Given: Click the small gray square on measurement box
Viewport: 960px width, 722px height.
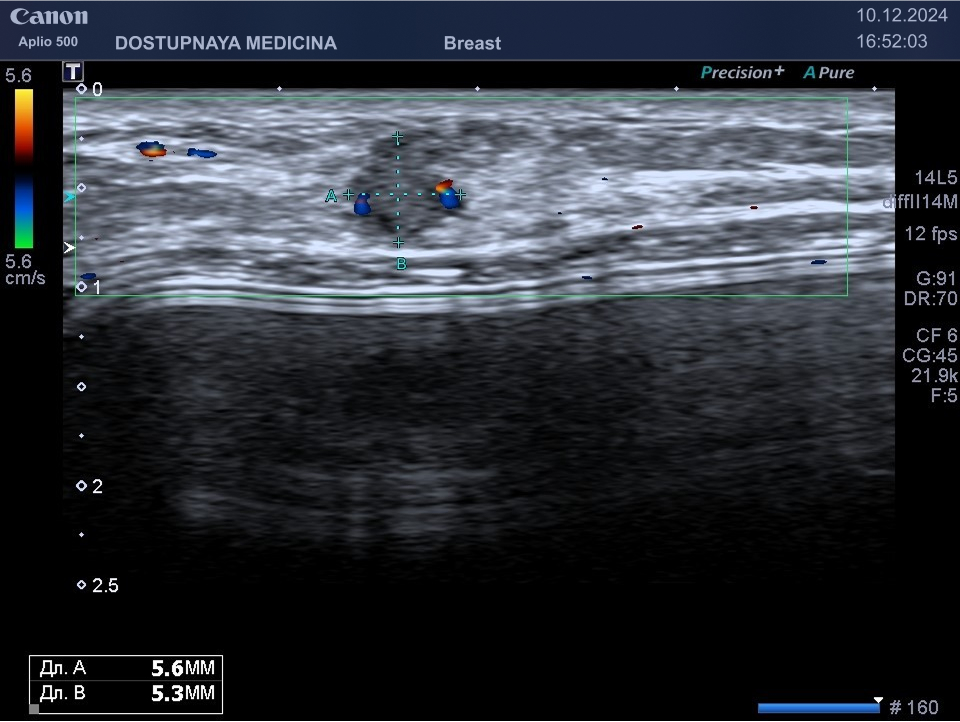Looking at the screenshot, I should click(x=34, y=709).
